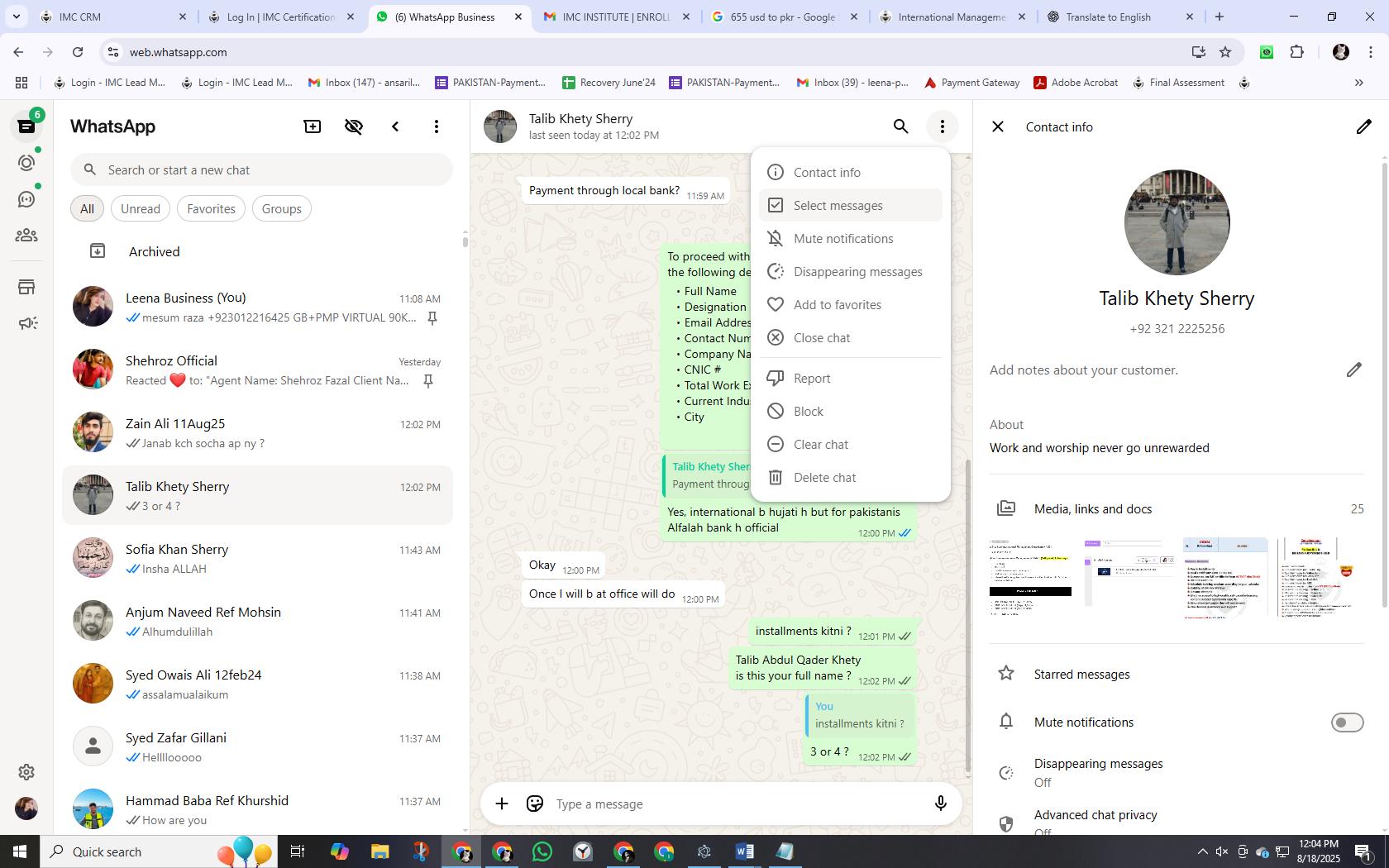Open the Communities icon in sidebar
Viewport: 1389px width, 868px height.
point(26,236)
